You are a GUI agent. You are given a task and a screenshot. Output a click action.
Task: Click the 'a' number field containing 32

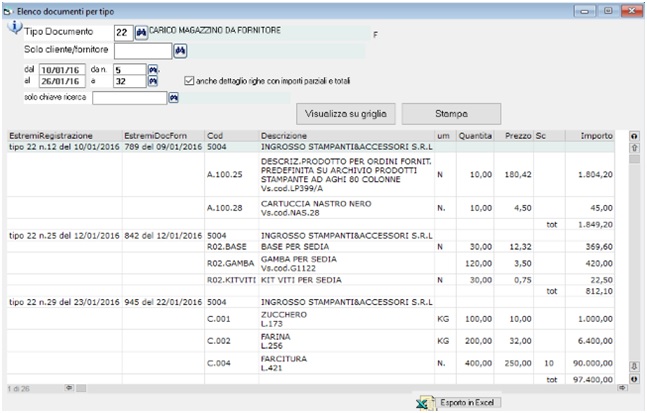pos(130,81)
